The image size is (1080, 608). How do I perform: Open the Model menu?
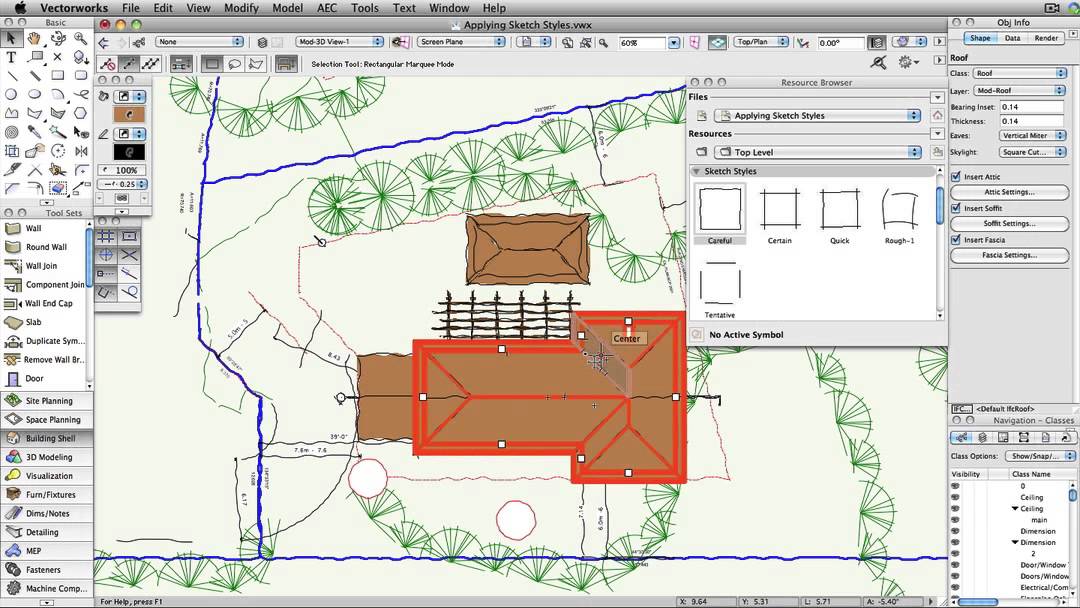click(x=287, y=8)
